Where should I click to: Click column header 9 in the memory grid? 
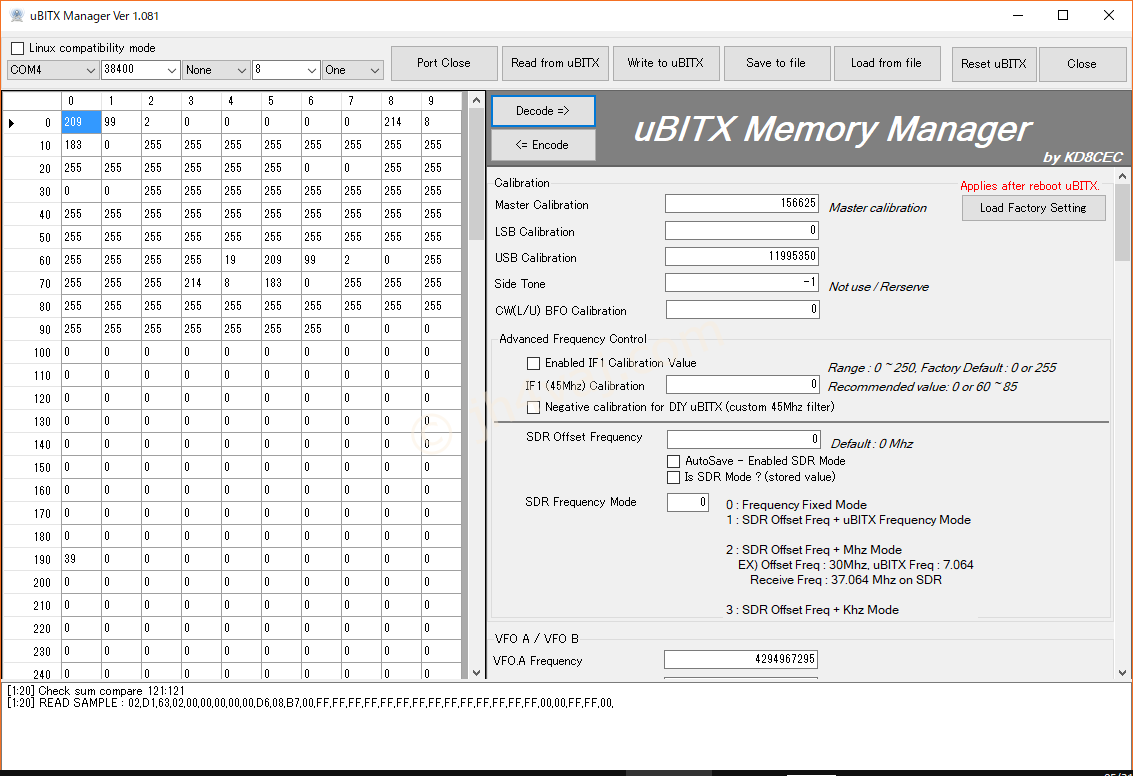pos(441,101)
